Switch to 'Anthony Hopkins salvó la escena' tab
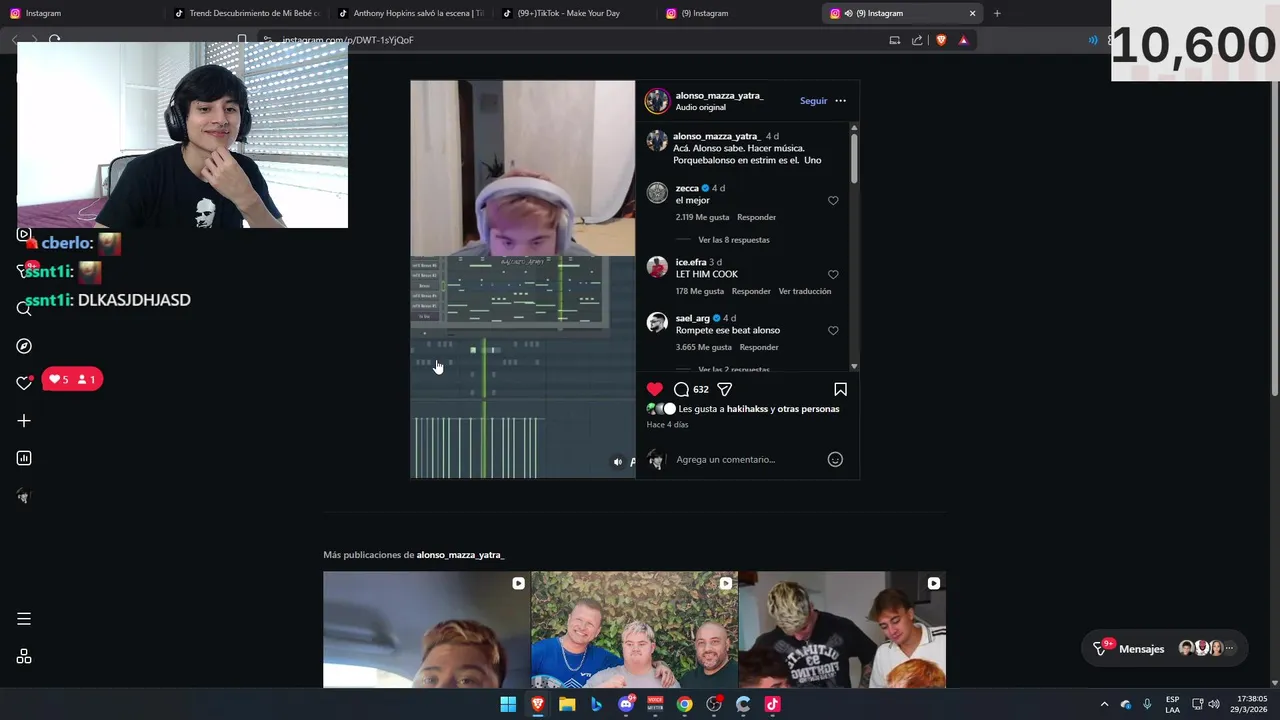Viewport: 1280px width, 720px height. click(x=410, y=13)
